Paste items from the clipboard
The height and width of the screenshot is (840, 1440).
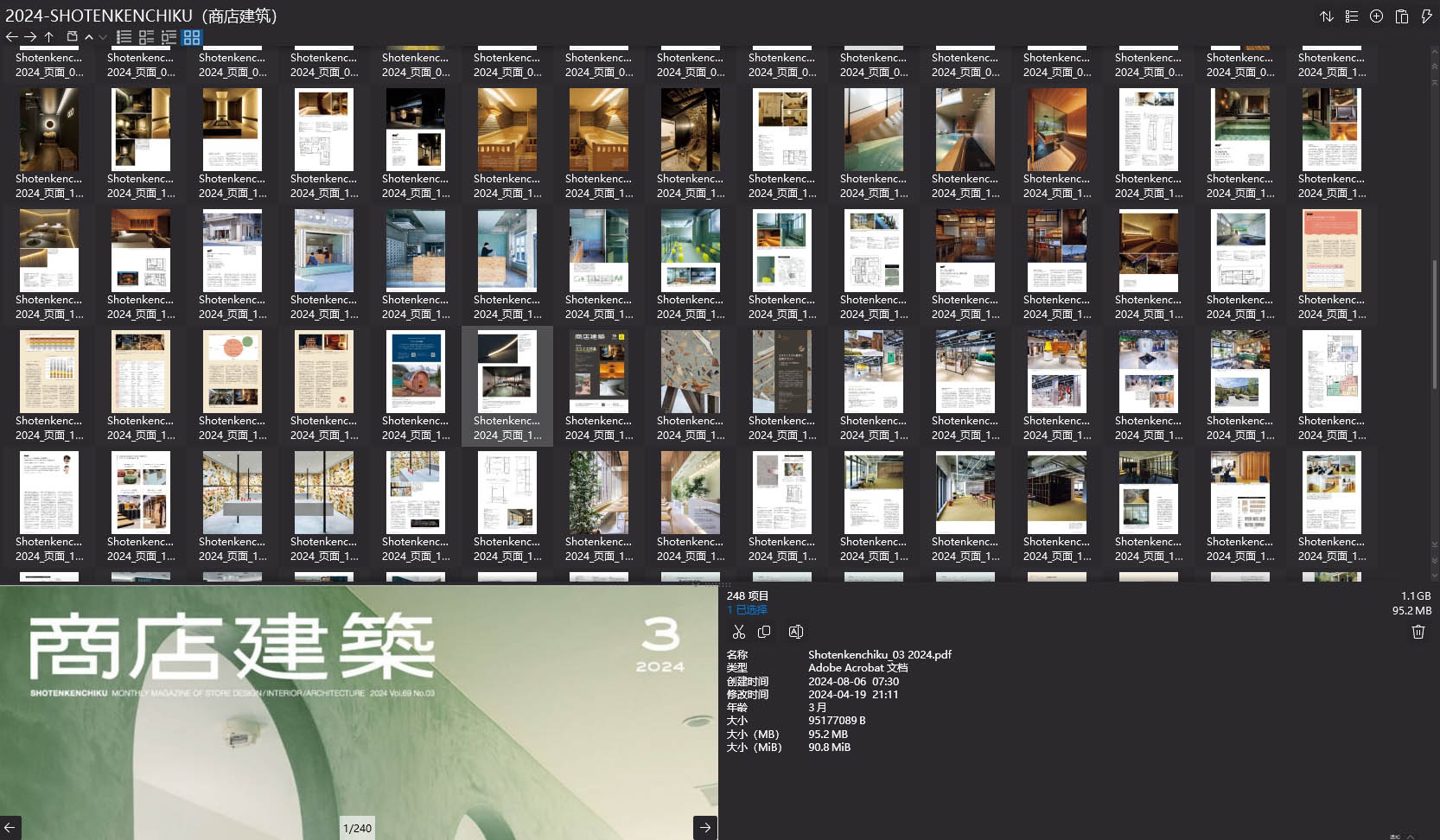1401,16
